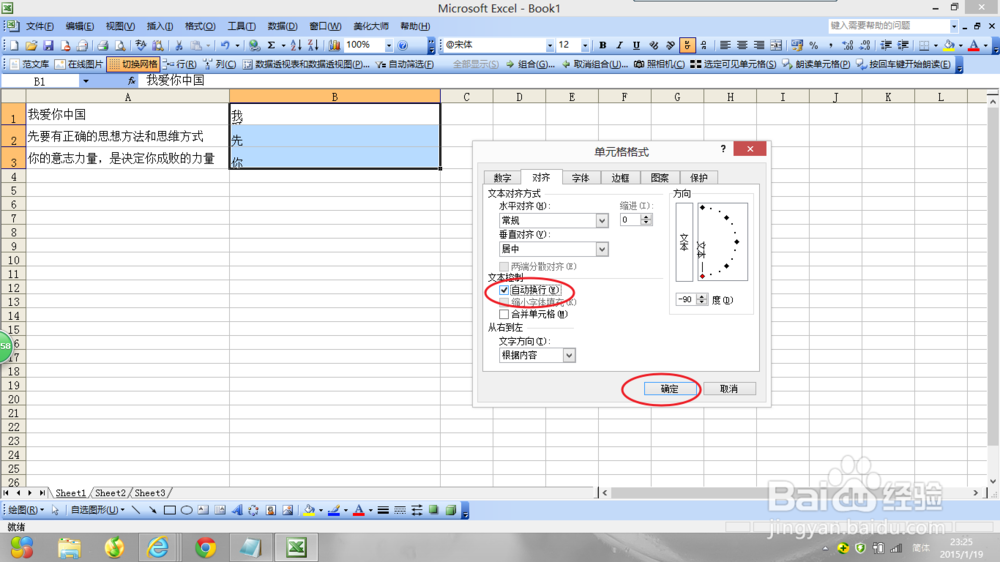Toggle 合并单元格 checkbox
1000x562 pixels.
(x=504, y=314)
